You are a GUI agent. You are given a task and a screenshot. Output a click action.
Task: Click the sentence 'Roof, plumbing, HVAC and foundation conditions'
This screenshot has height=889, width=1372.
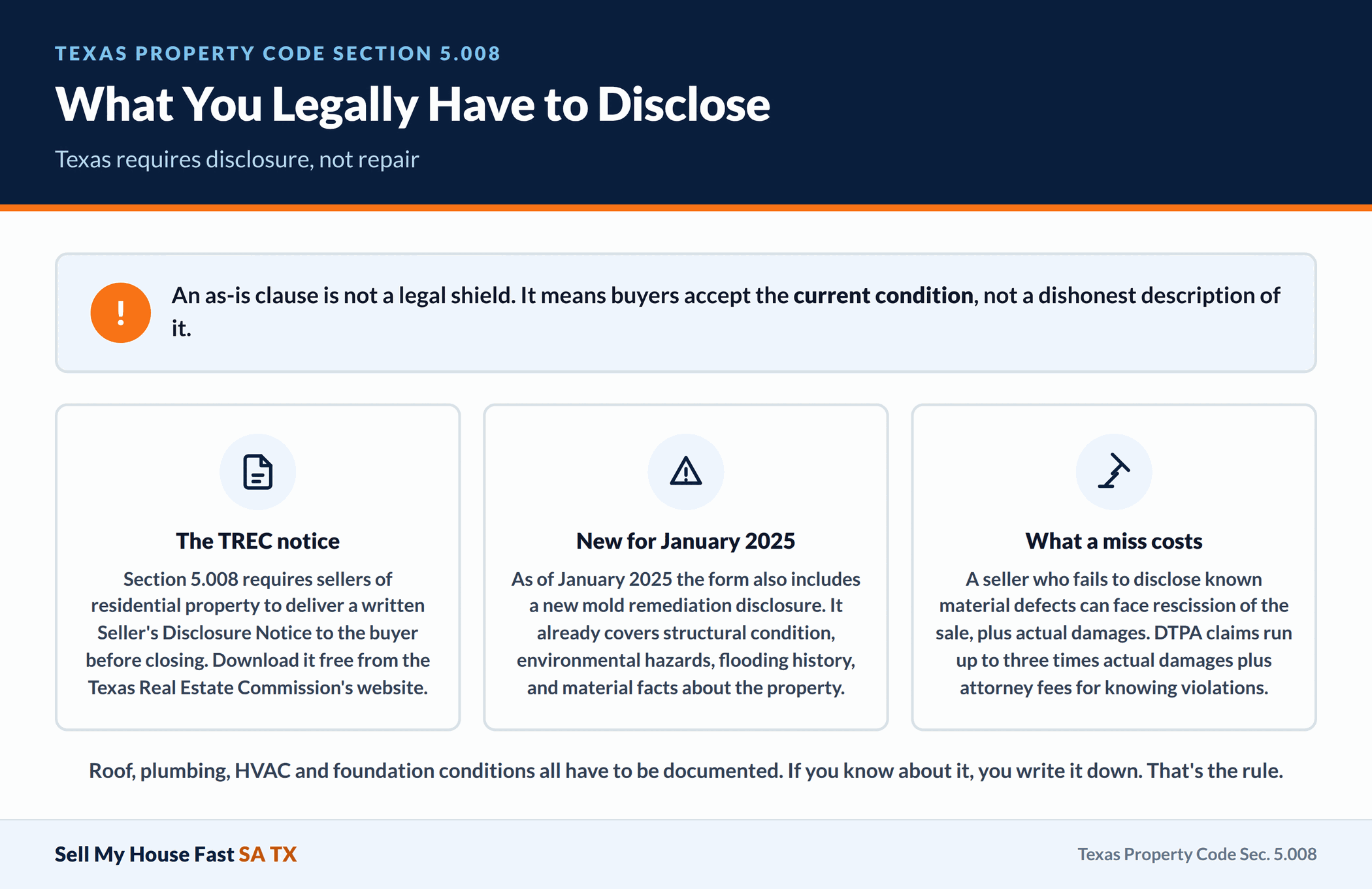tap(686, 771)
